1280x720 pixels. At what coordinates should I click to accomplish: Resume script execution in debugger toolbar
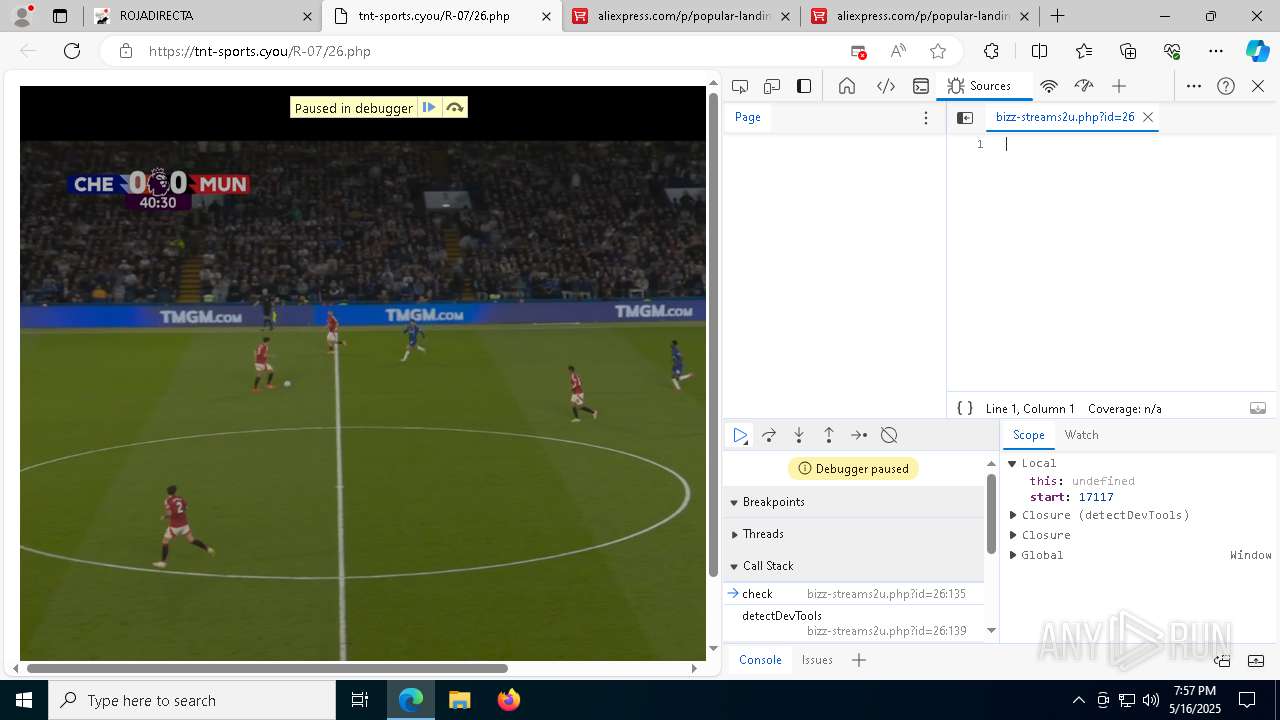coord(740,435)
